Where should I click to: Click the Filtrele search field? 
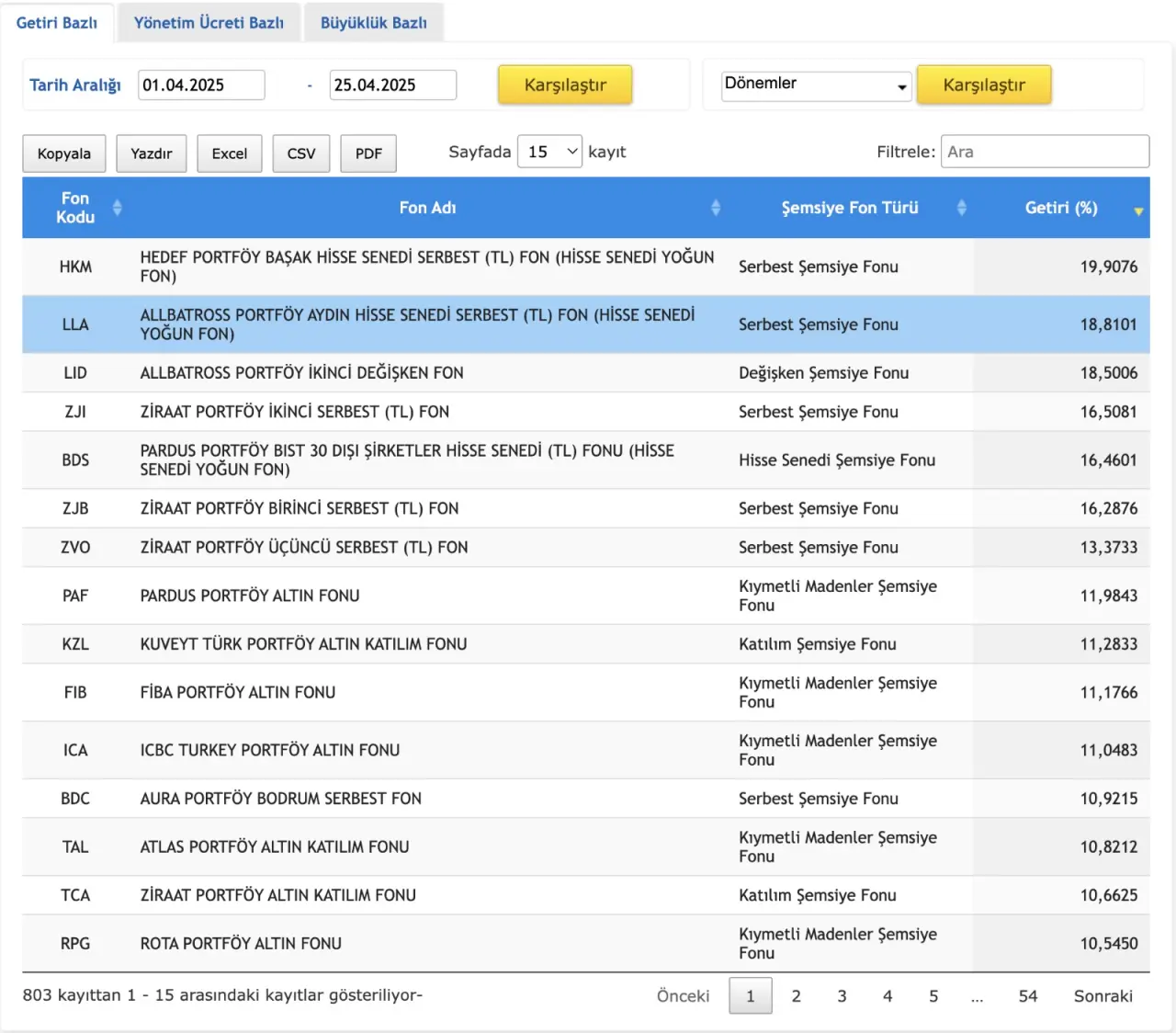coord(1045,152)
